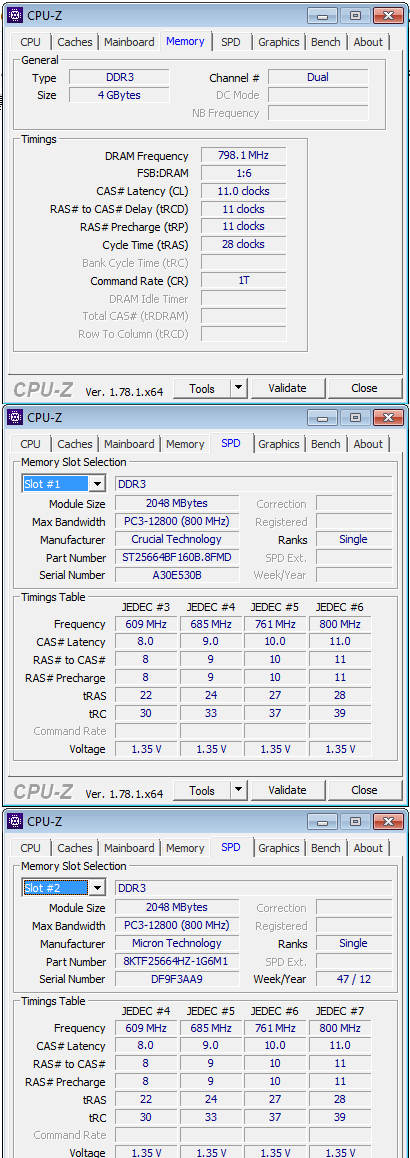Open the Slot #1 memory slot dropdown
Image resolution: width=410 pixels, height=1158 pixels.
coord(97,484)
